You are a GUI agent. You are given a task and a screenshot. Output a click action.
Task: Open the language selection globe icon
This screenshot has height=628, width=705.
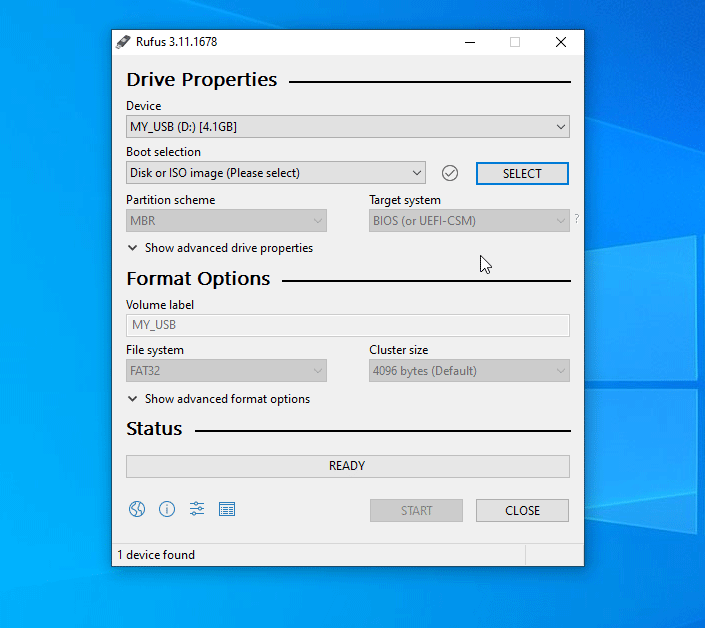[x=137, y=509]
